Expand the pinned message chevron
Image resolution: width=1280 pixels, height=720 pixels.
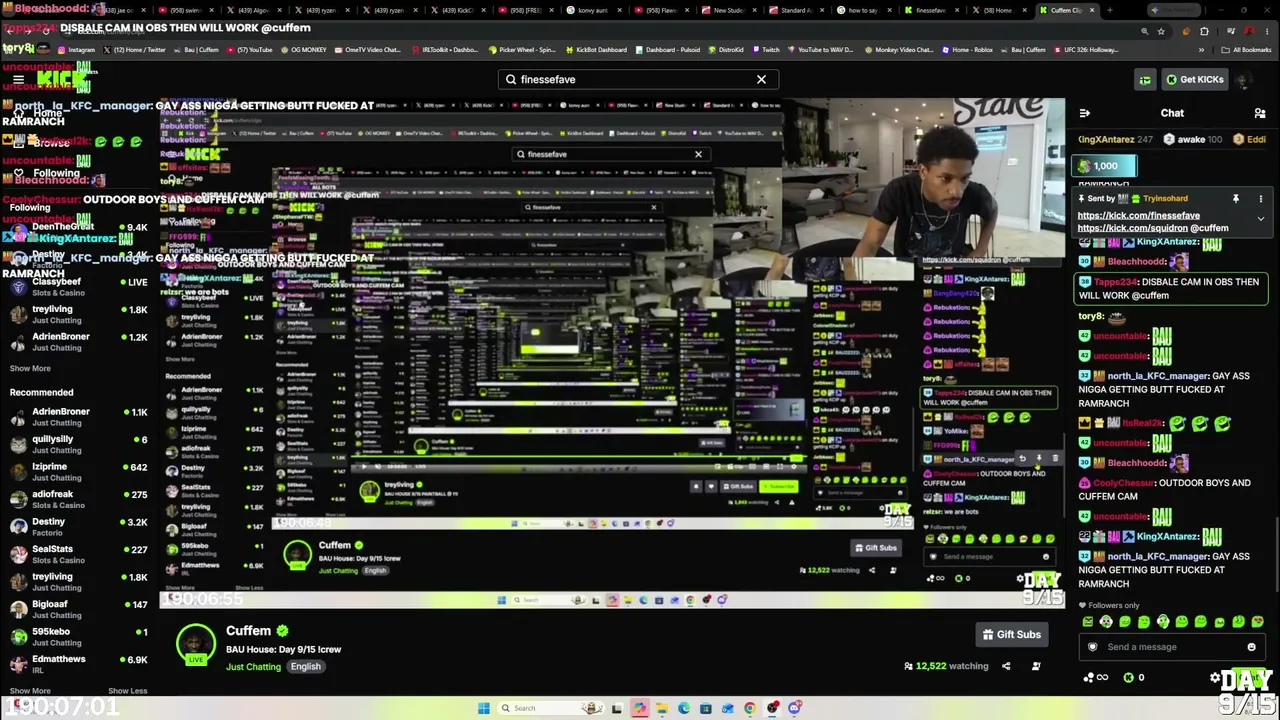pos(1261,217)
